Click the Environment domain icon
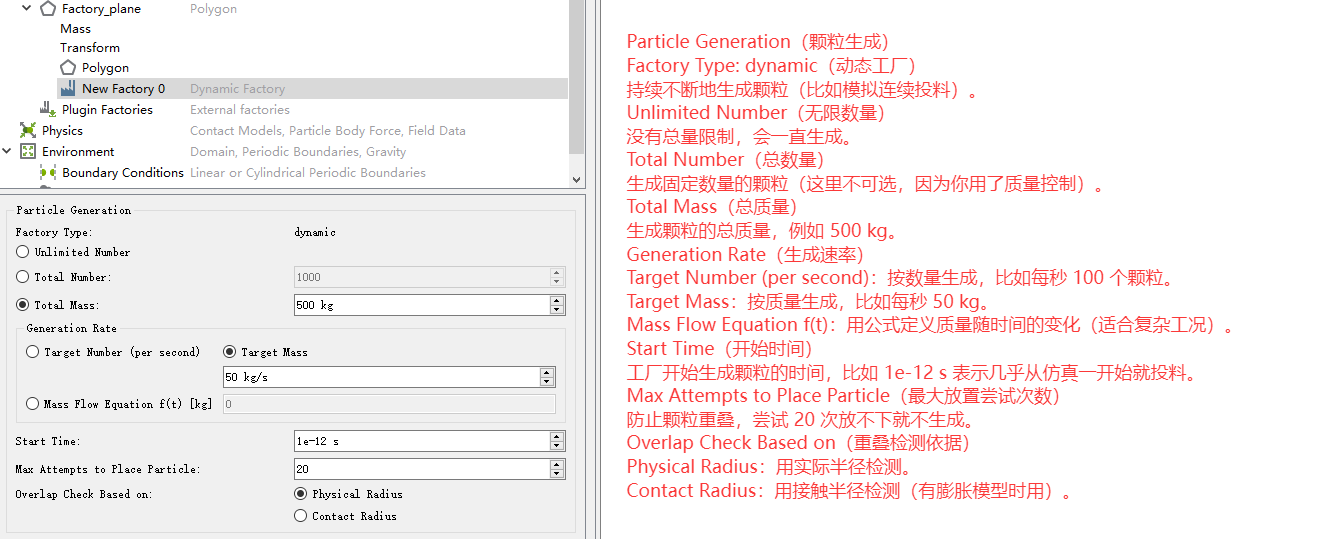This screenshot has width=1325, height=539. point(28,152)
